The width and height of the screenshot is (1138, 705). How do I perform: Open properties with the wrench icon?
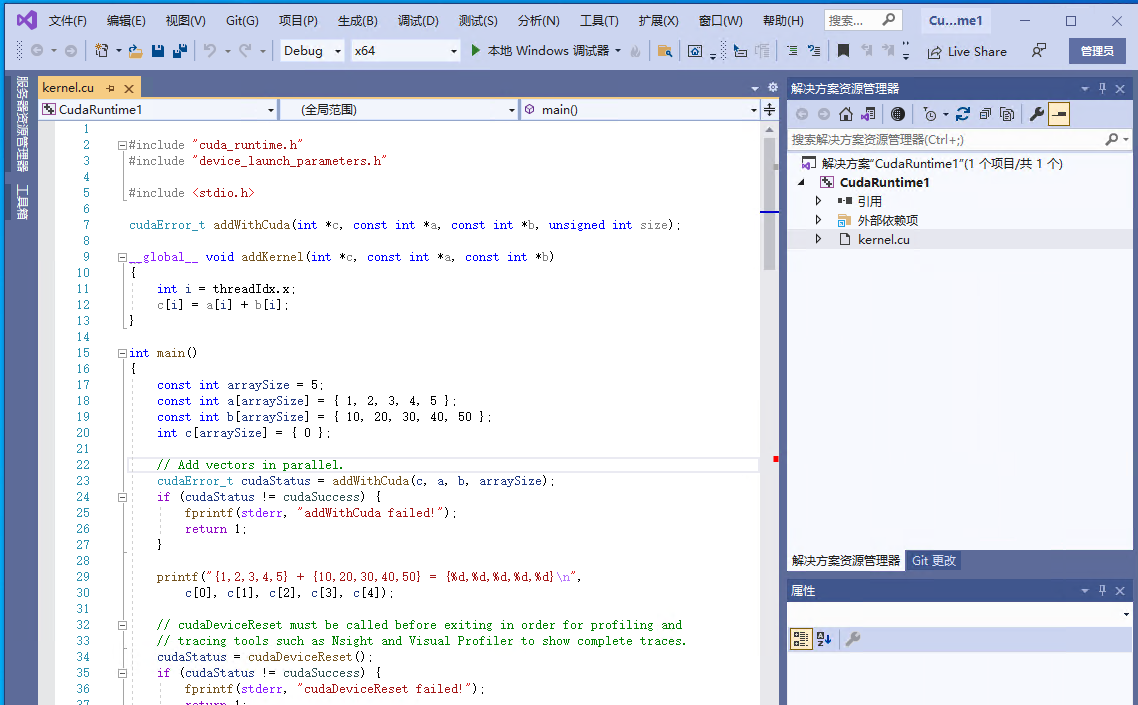point(1036,114)
